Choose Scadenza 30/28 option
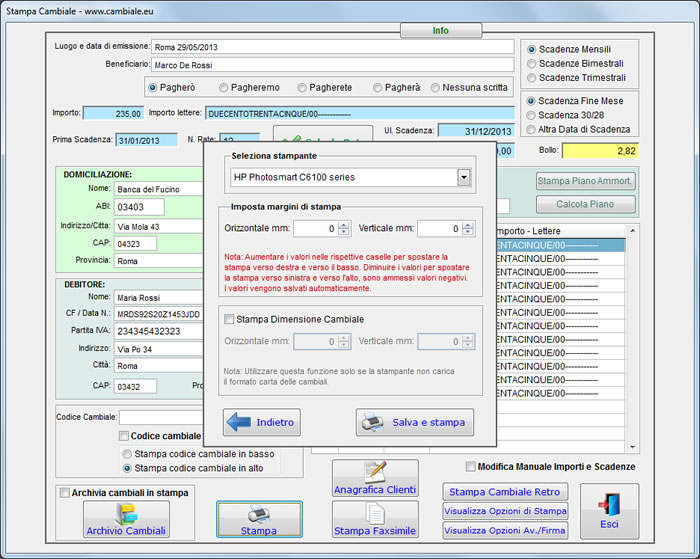The width and height of the screenshot is (700, 559). click(x=531, y=116)
